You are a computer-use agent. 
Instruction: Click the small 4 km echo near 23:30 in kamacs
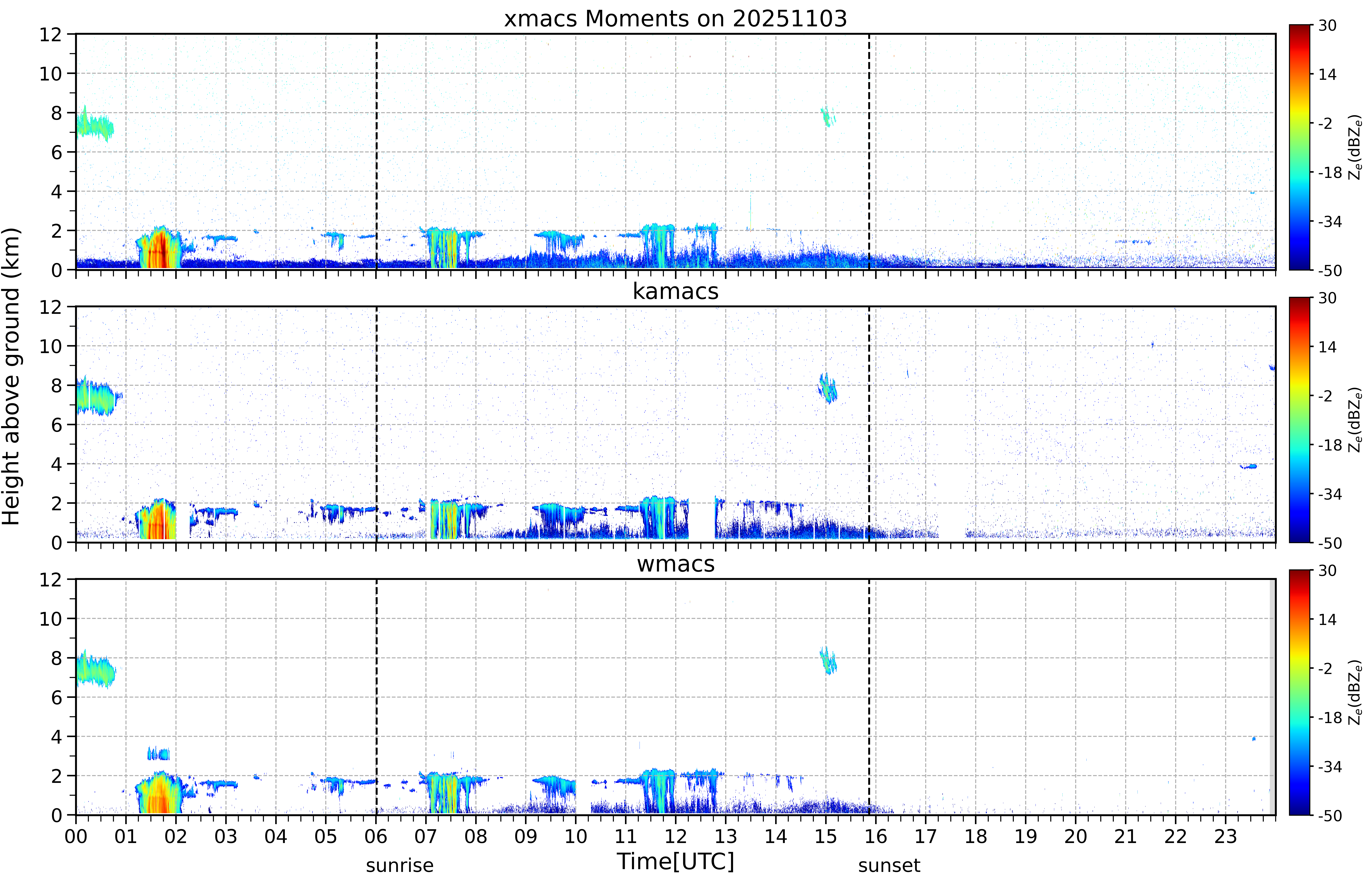(1248, 467)
